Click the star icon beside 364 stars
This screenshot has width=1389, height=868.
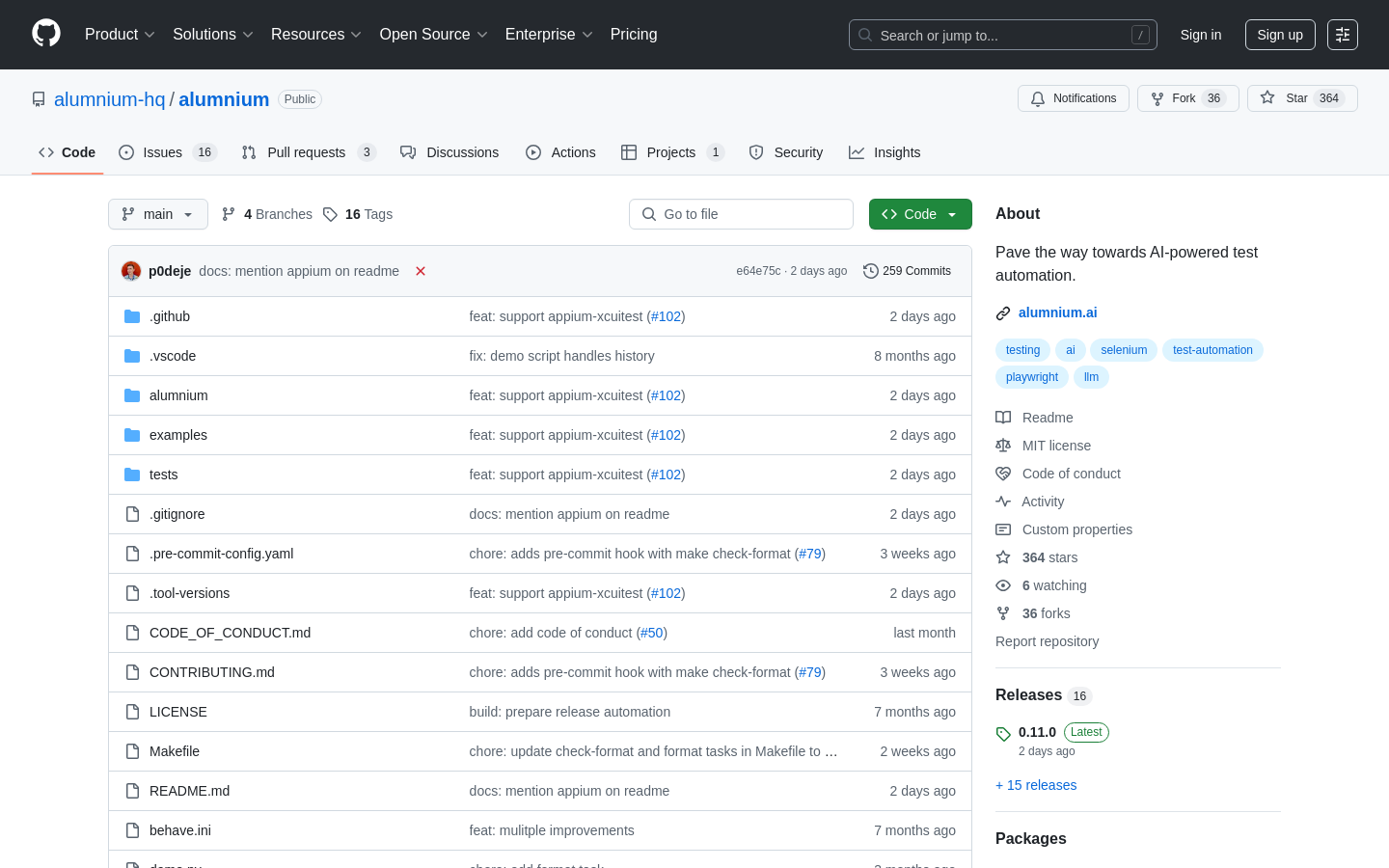1003,557
